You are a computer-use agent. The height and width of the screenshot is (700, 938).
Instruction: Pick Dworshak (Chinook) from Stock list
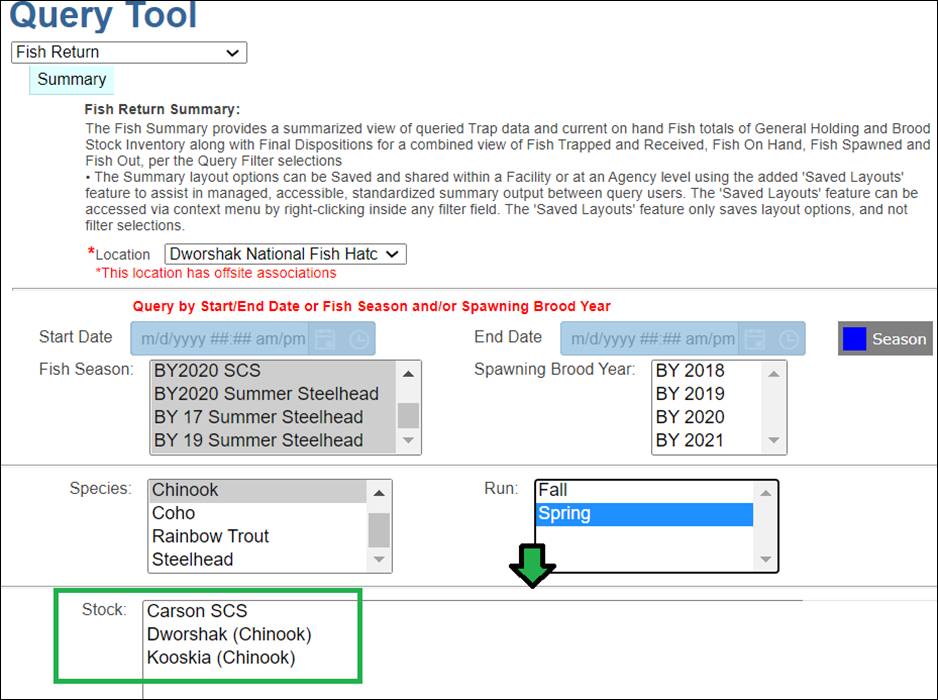coord(229,634)
